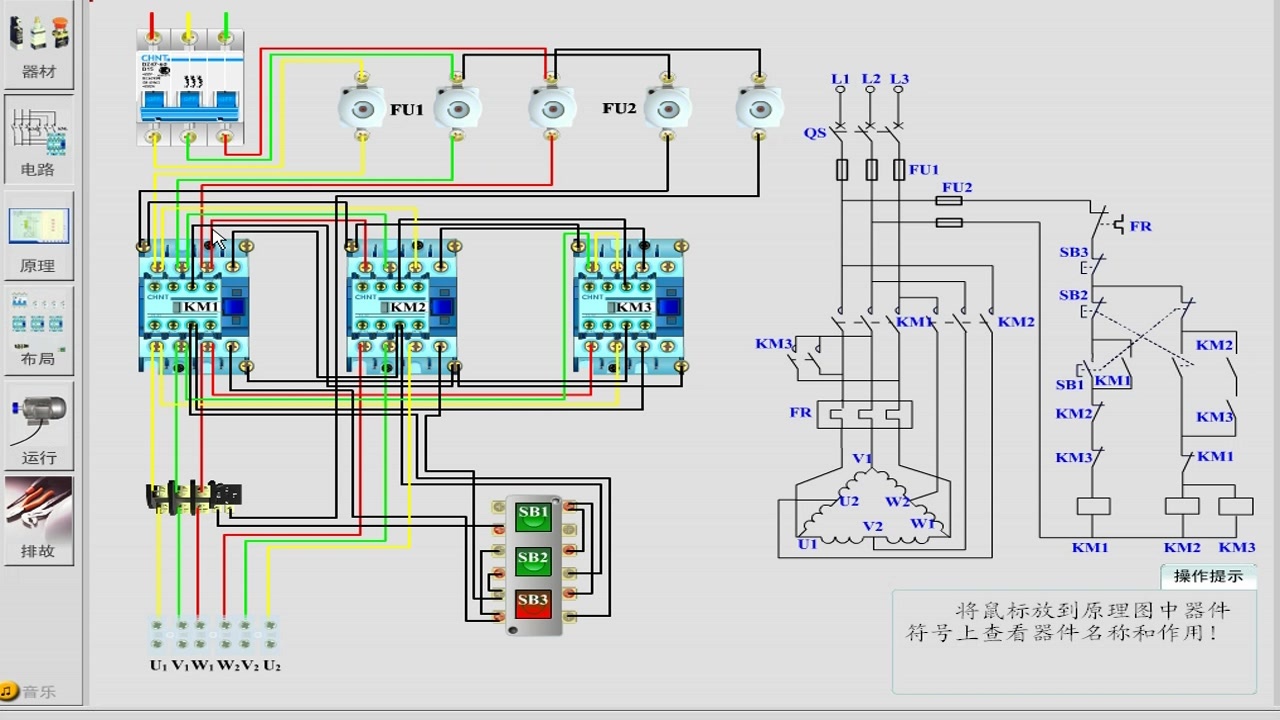
Task: Toggle the 音乐 music button
Action: coord(29,691)
